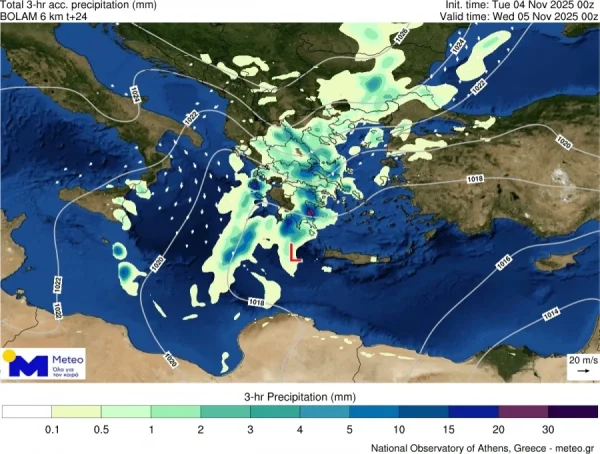Click the yellow sun in the Meteo logo

tap(10, 356)
